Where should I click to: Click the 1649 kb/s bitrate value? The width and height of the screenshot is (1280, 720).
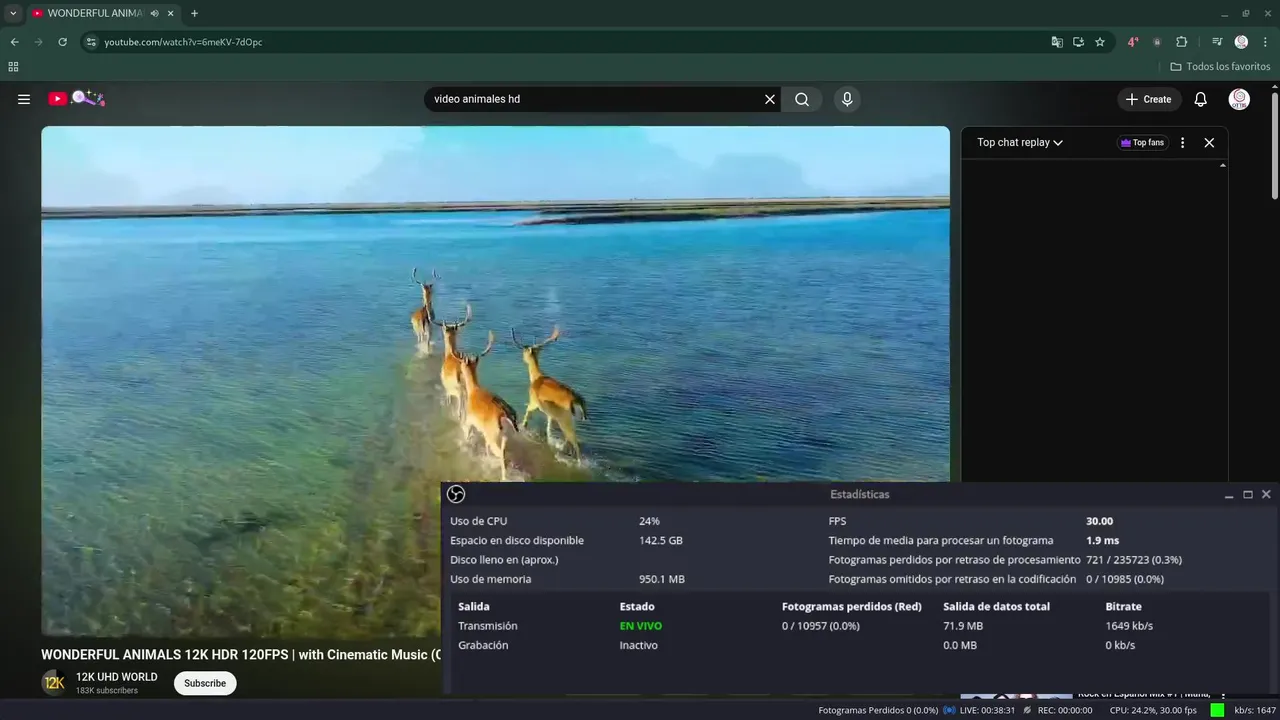click(1129, 626)
